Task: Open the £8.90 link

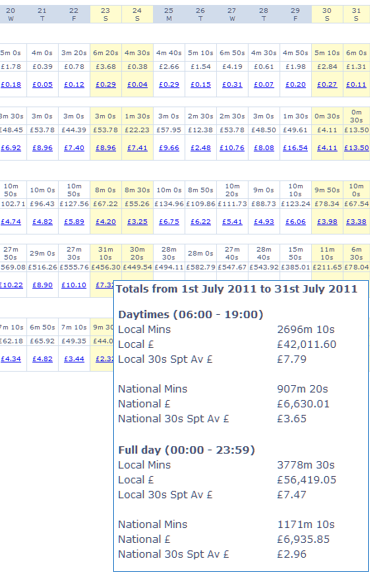Action: [43, 285]
